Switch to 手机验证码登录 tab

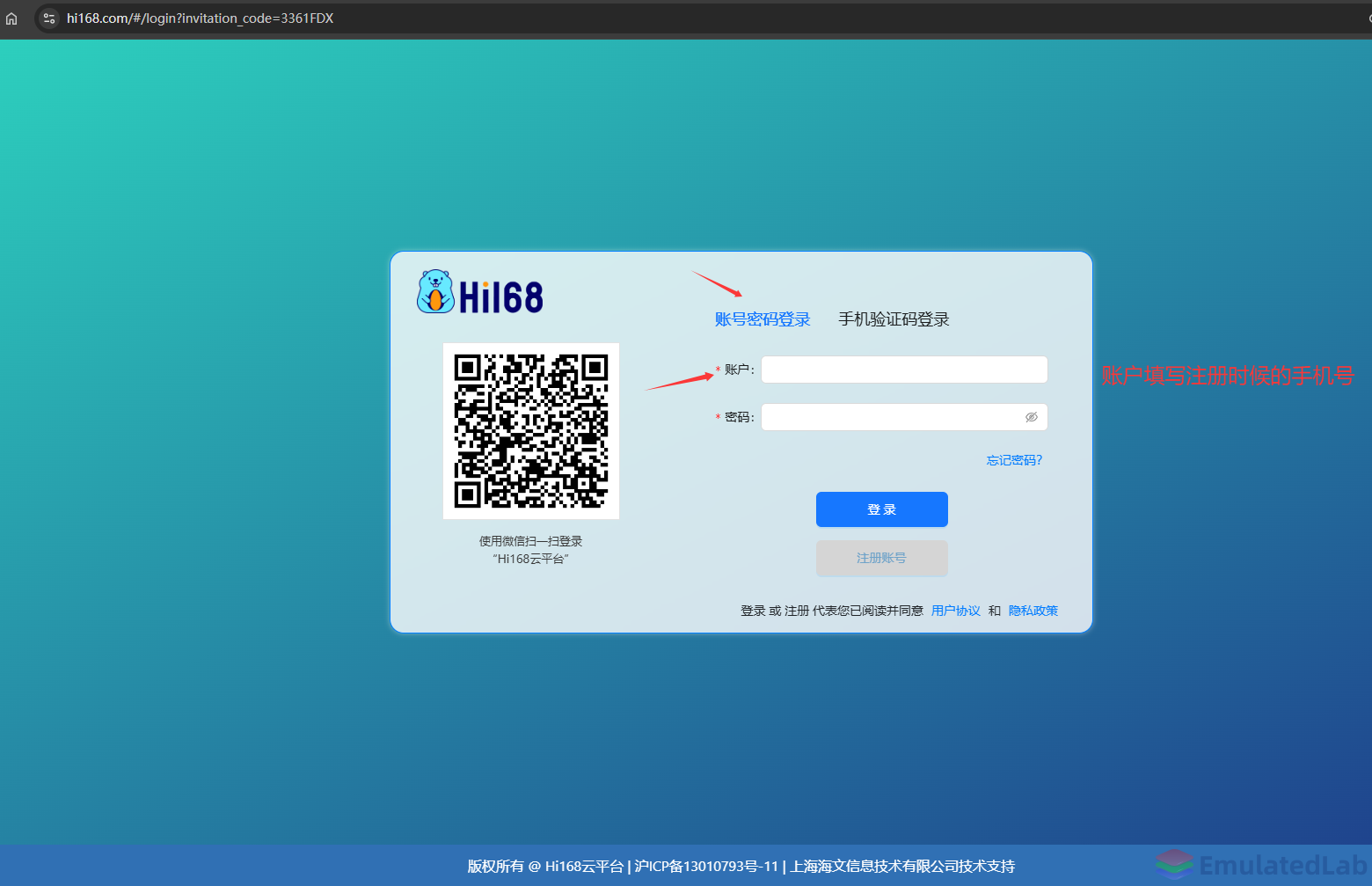click(x=894, y=319)
